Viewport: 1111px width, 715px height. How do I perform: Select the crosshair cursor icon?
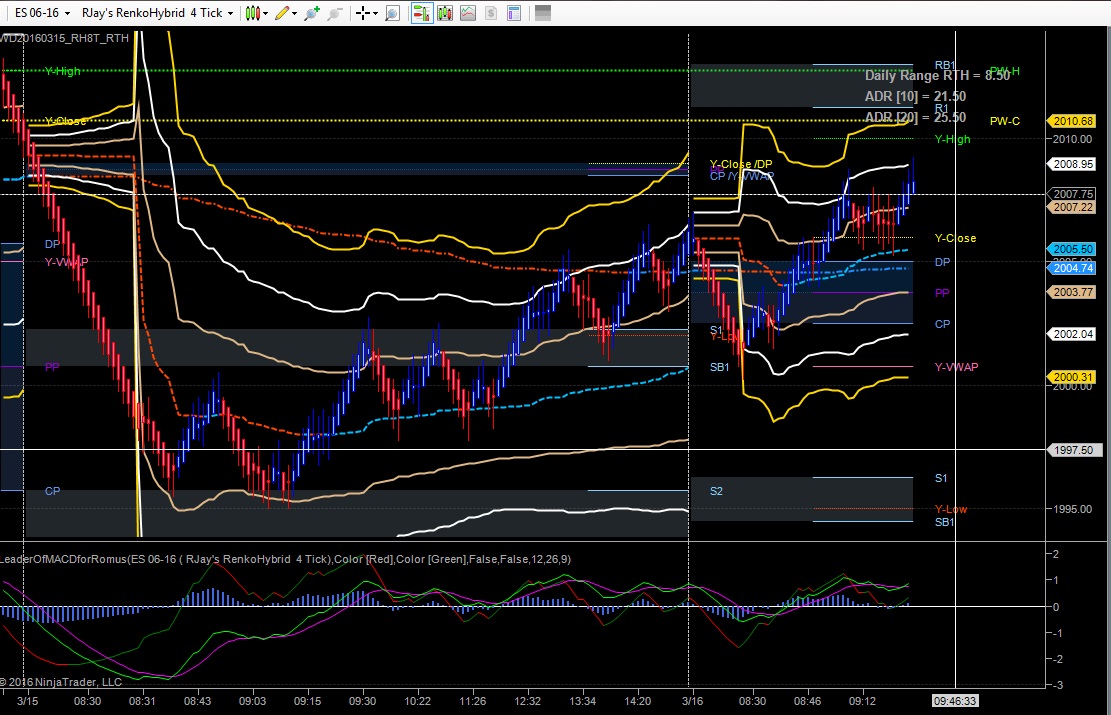[362, 13]
